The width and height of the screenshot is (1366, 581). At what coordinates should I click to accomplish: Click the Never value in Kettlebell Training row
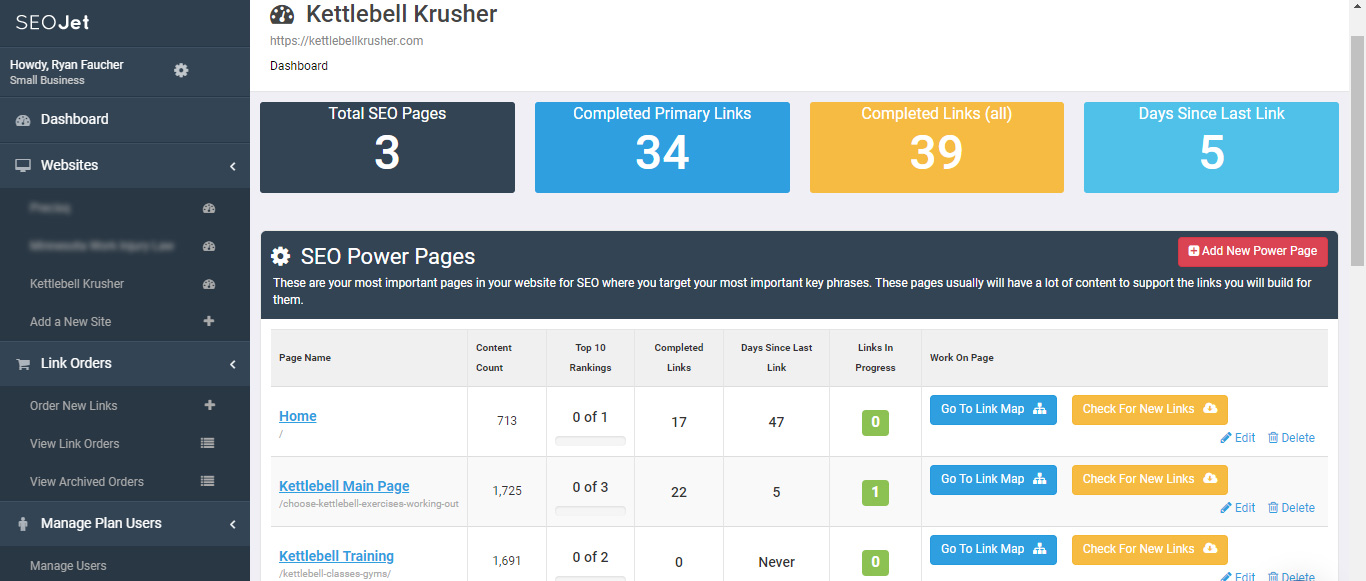pos(777,562)
